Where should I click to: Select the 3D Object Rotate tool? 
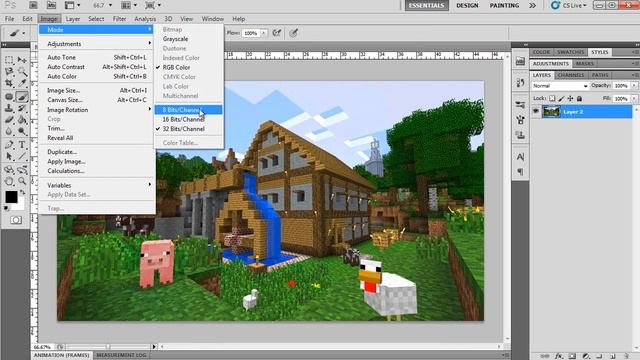coord(9,170)
